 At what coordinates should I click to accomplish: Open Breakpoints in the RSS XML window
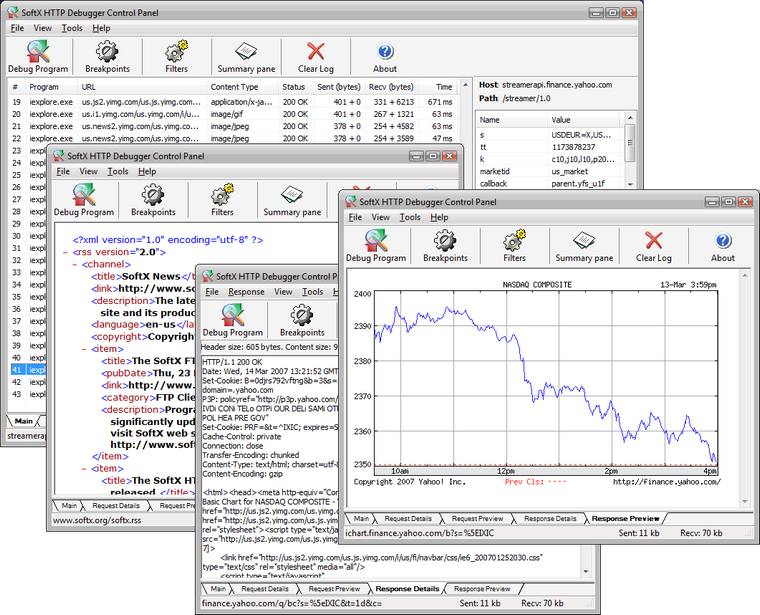click(153, 200)
